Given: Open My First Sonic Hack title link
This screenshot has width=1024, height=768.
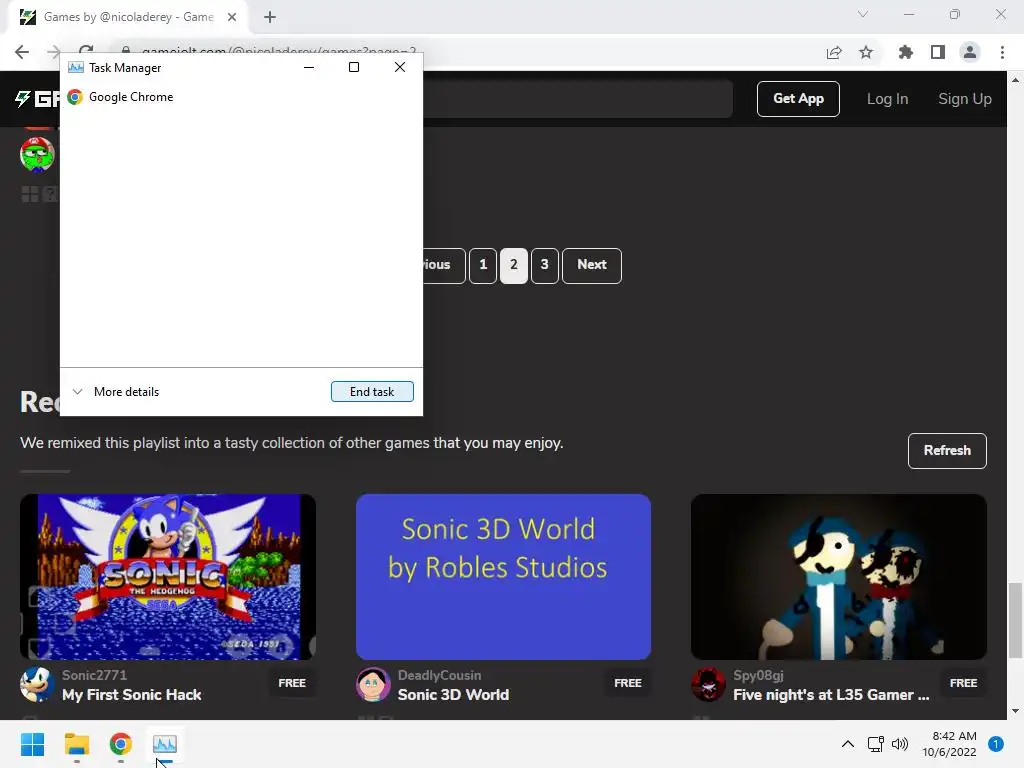Looking at the screenshot, I should [132, 695].
